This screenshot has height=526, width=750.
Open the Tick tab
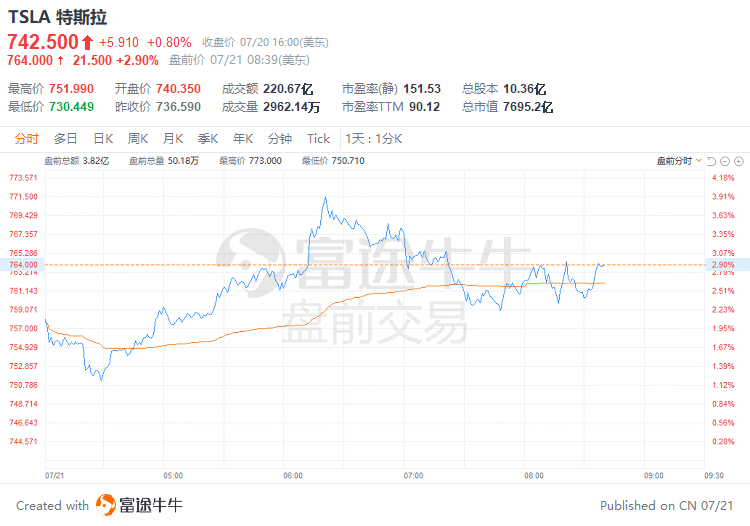pyautogui.click(x=319, y=139)
